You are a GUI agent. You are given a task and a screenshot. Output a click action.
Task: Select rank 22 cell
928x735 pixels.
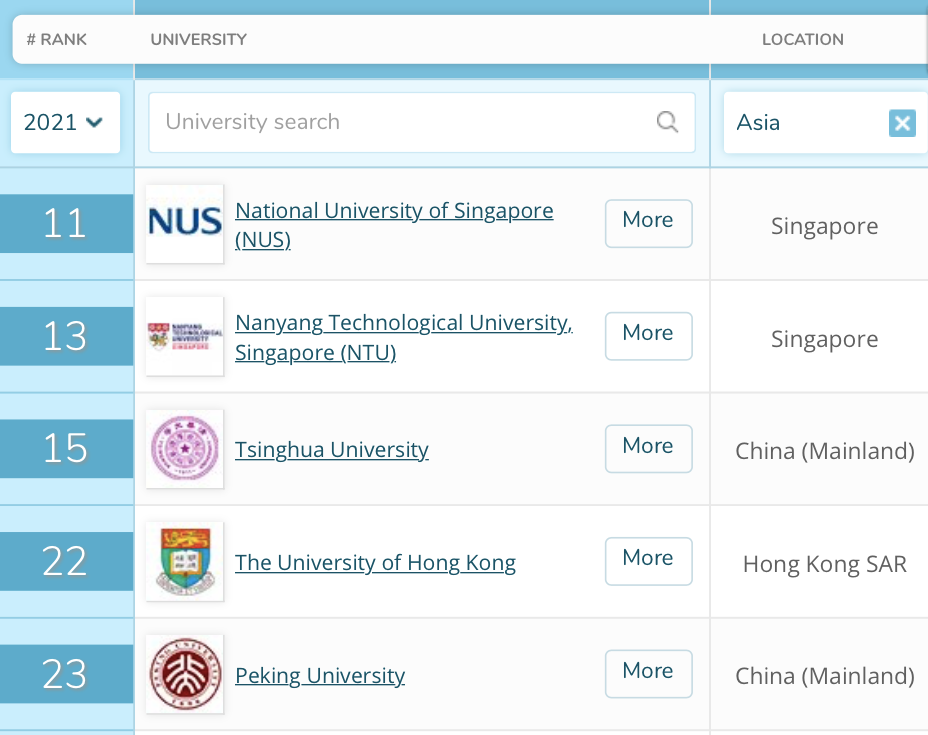(66, 561)
